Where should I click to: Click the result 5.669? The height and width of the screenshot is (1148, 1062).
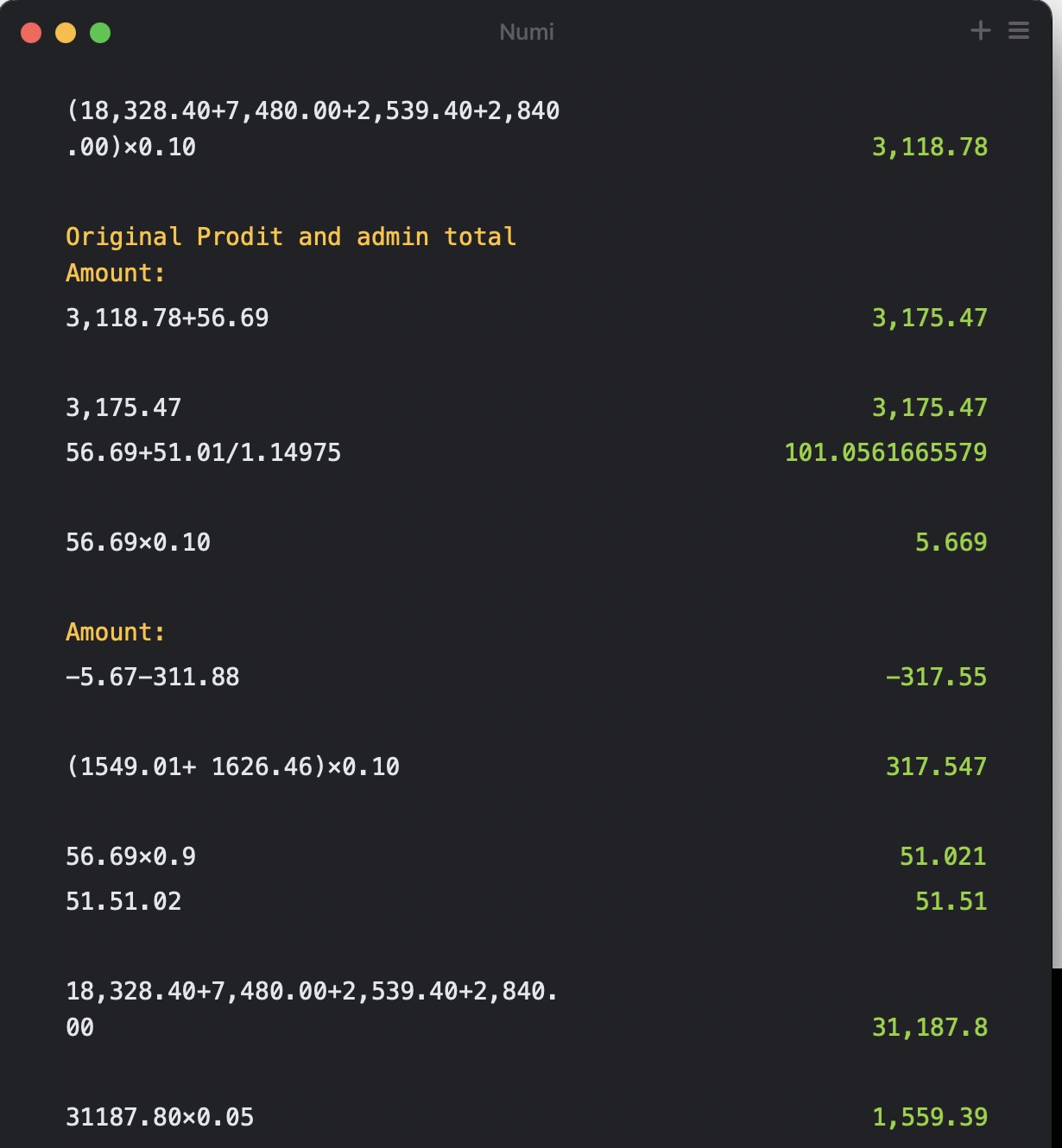951,542
